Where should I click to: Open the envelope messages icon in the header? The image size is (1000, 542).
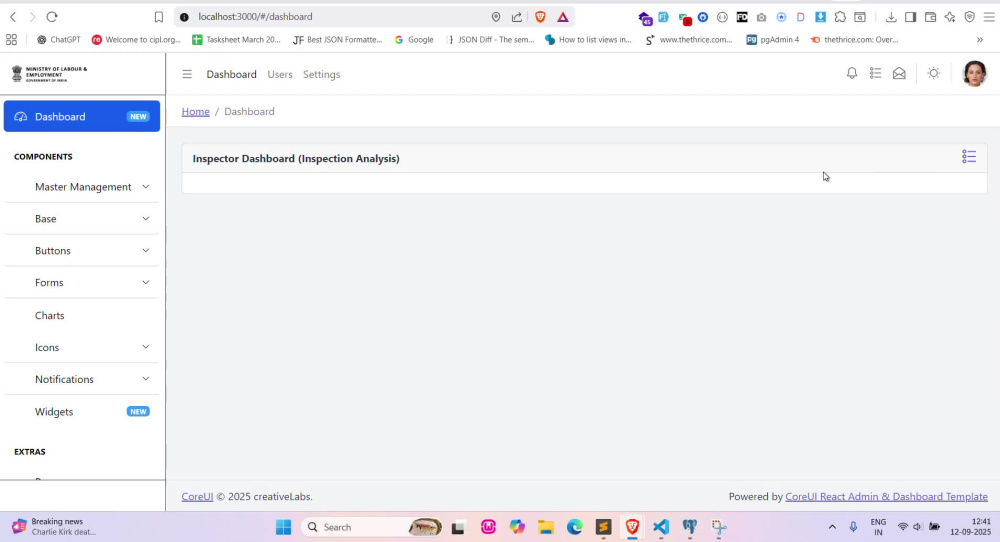coord(899,74)
